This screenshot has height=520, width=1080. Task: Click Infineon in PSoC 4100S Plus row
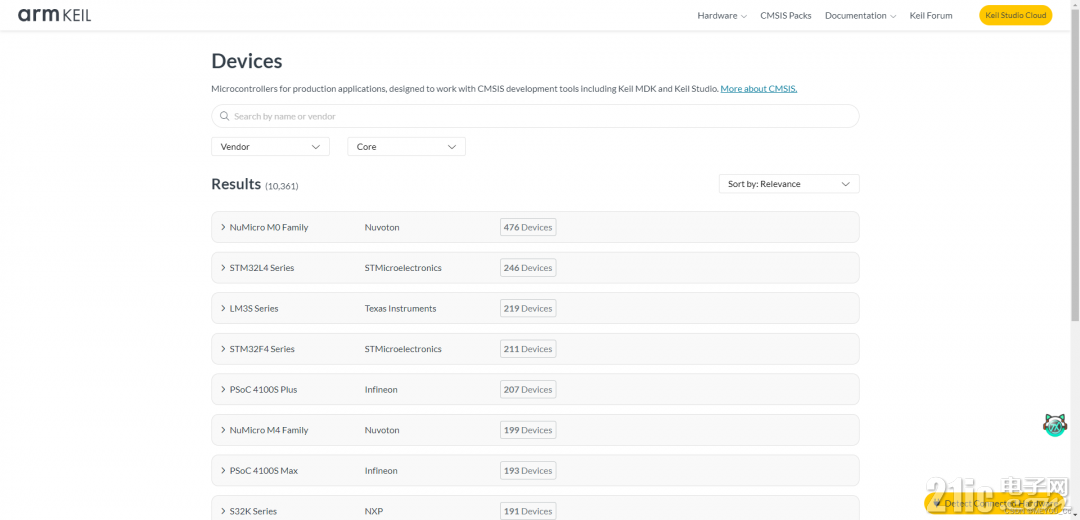tap(381, 390)
